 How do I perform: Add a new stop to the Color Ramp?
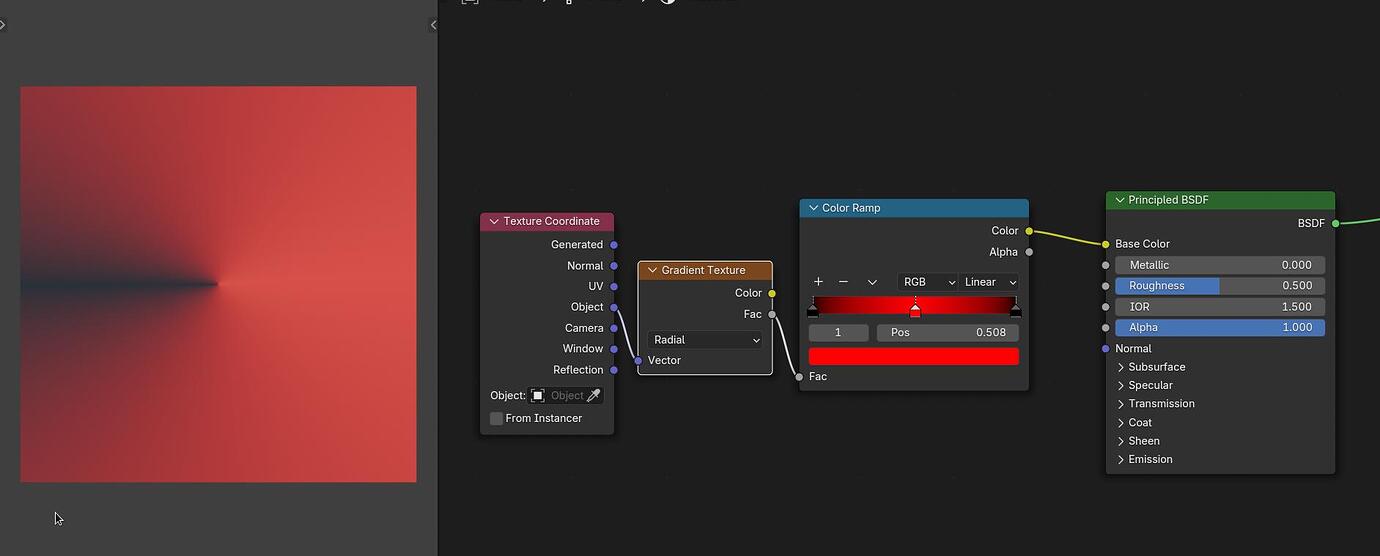pos(818,282)
